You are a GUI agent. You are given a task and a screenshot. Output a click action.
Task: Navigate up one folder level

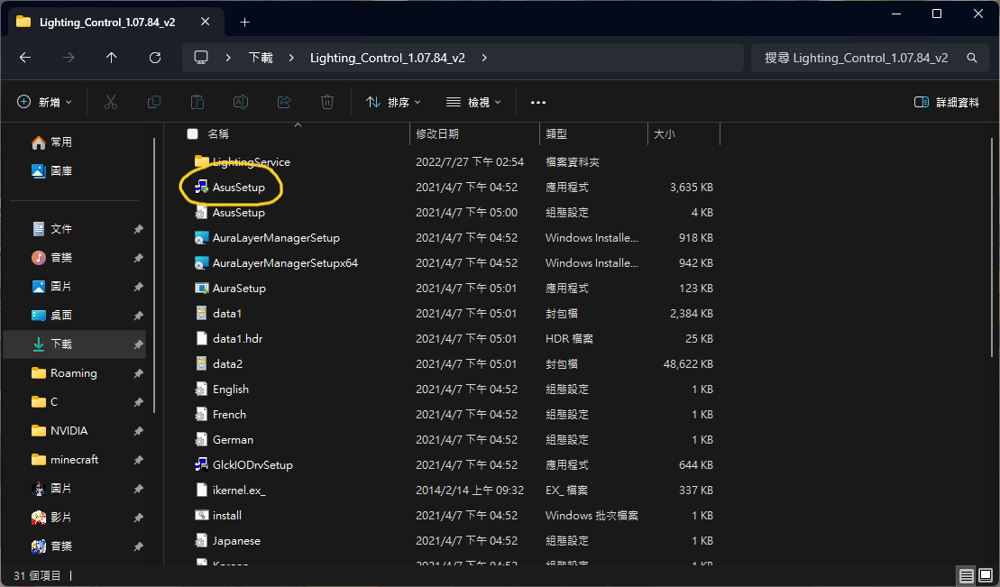click(112, 57)
